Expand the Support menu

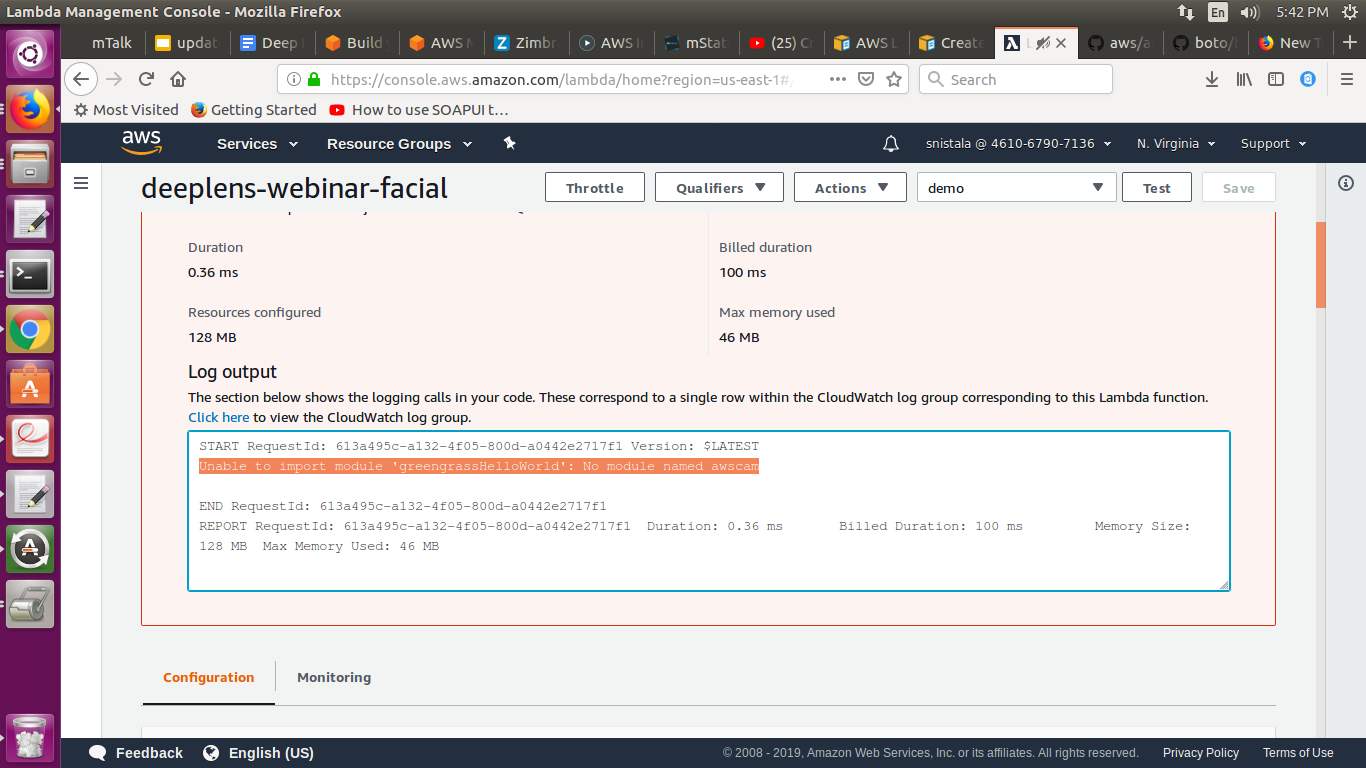coord(1274,144)
